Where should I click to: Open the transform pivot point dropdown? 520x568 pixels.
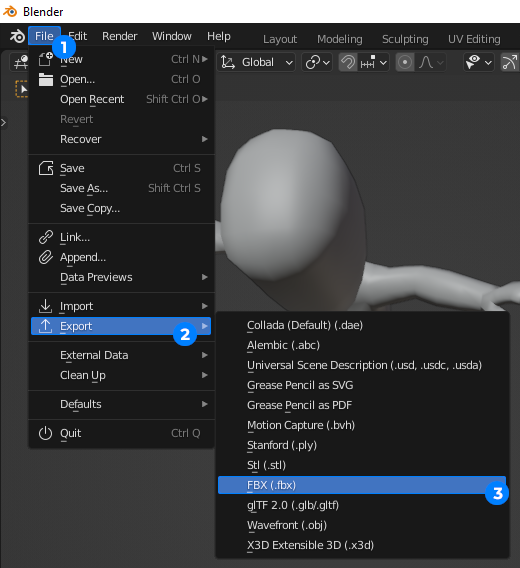[x=317, y=62]
